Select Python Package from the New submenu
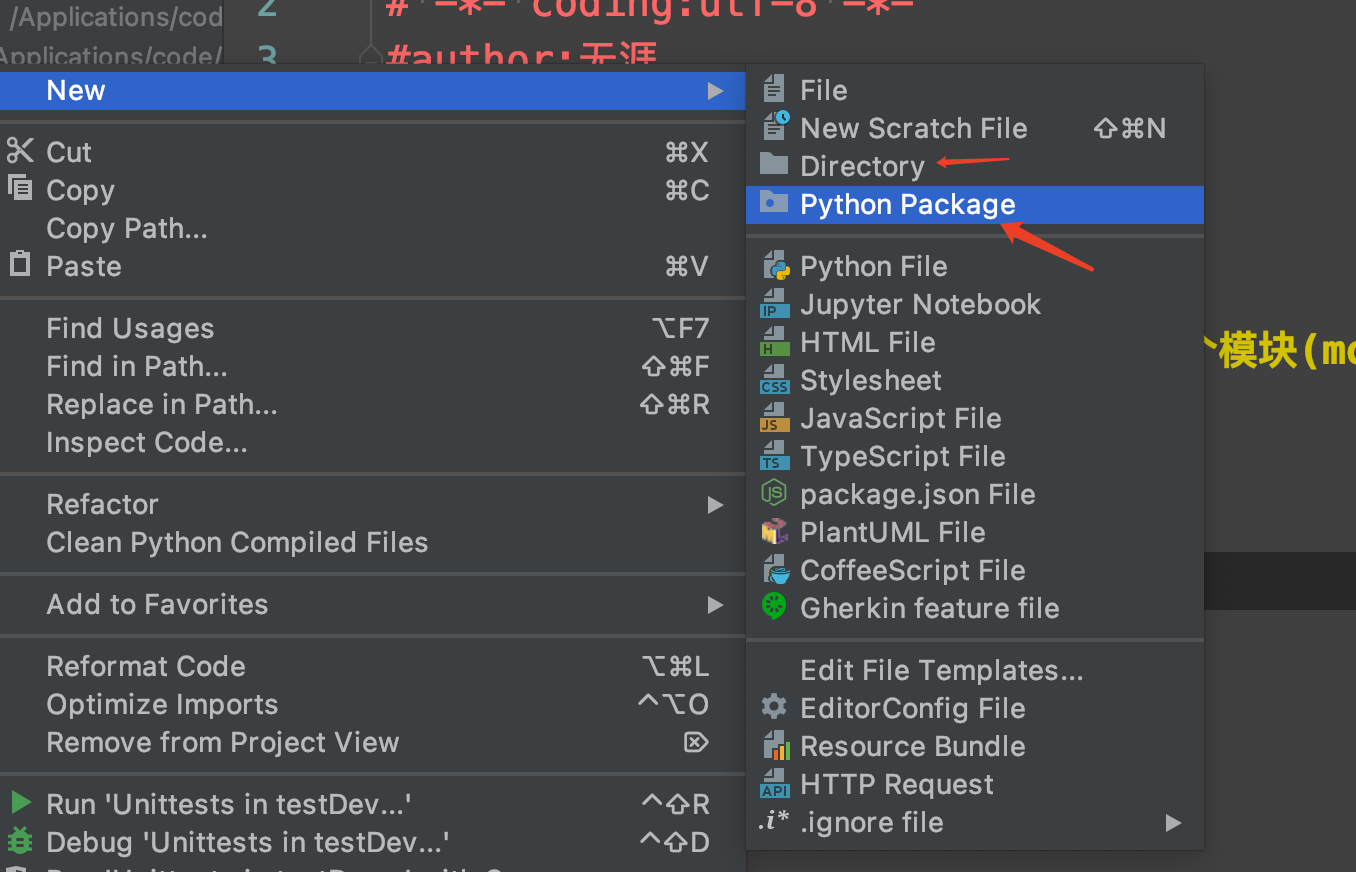1356x872 pixels. (907, 205)
